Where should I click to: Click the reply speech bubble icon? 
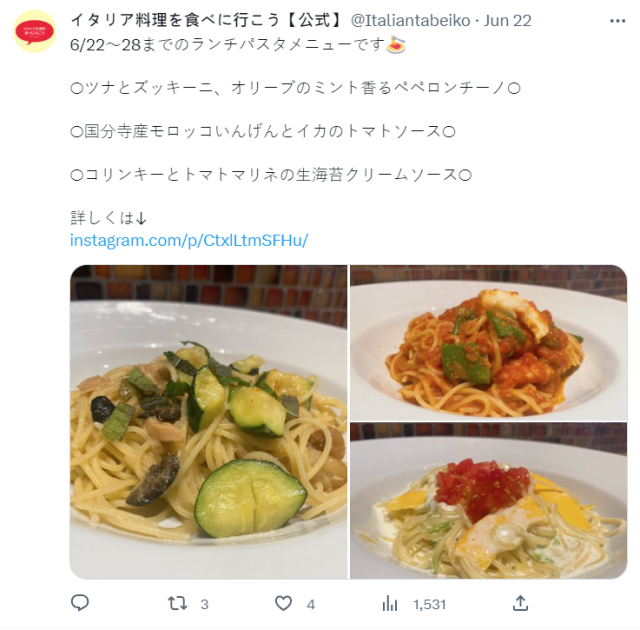(80, 603)
